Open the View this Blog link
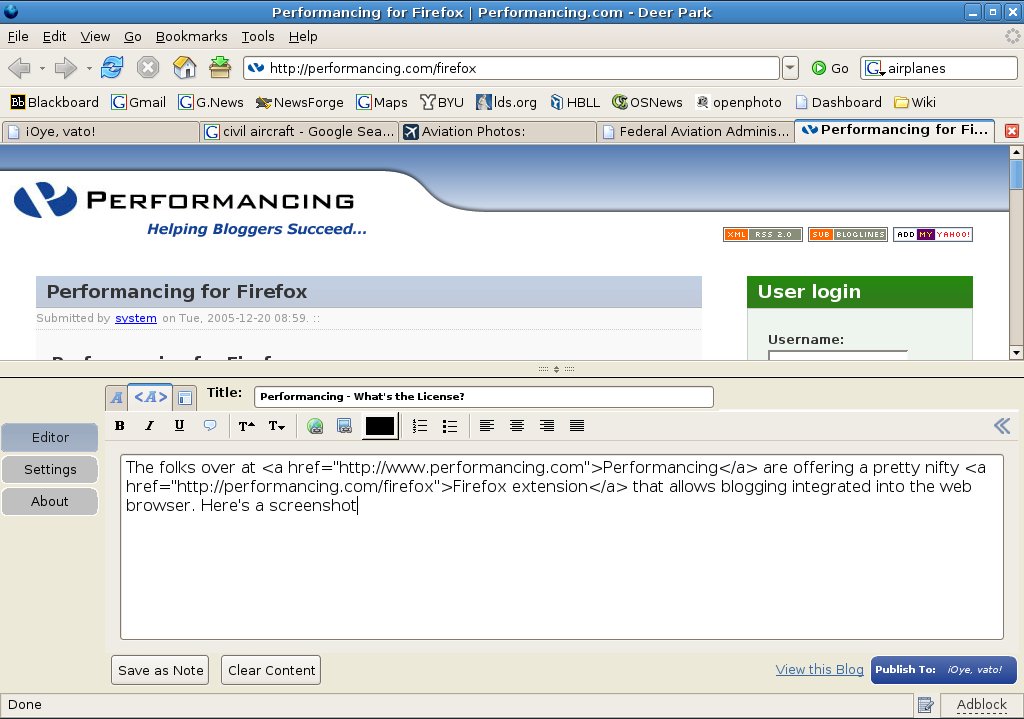This screenshot has width=1024, height=719. coord(819,670)
